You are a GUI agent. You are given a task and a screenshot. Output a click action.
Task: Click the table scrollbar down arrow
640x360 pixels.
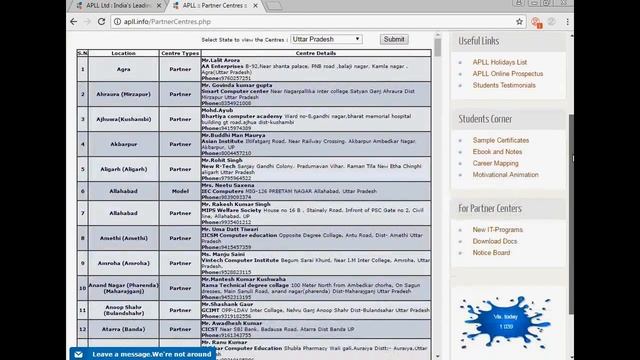[438, 356]
